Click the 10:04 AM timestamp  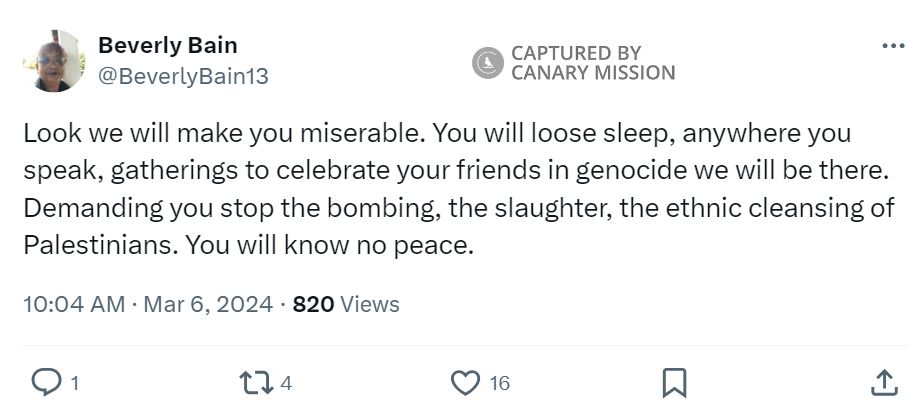click(73, 304)
